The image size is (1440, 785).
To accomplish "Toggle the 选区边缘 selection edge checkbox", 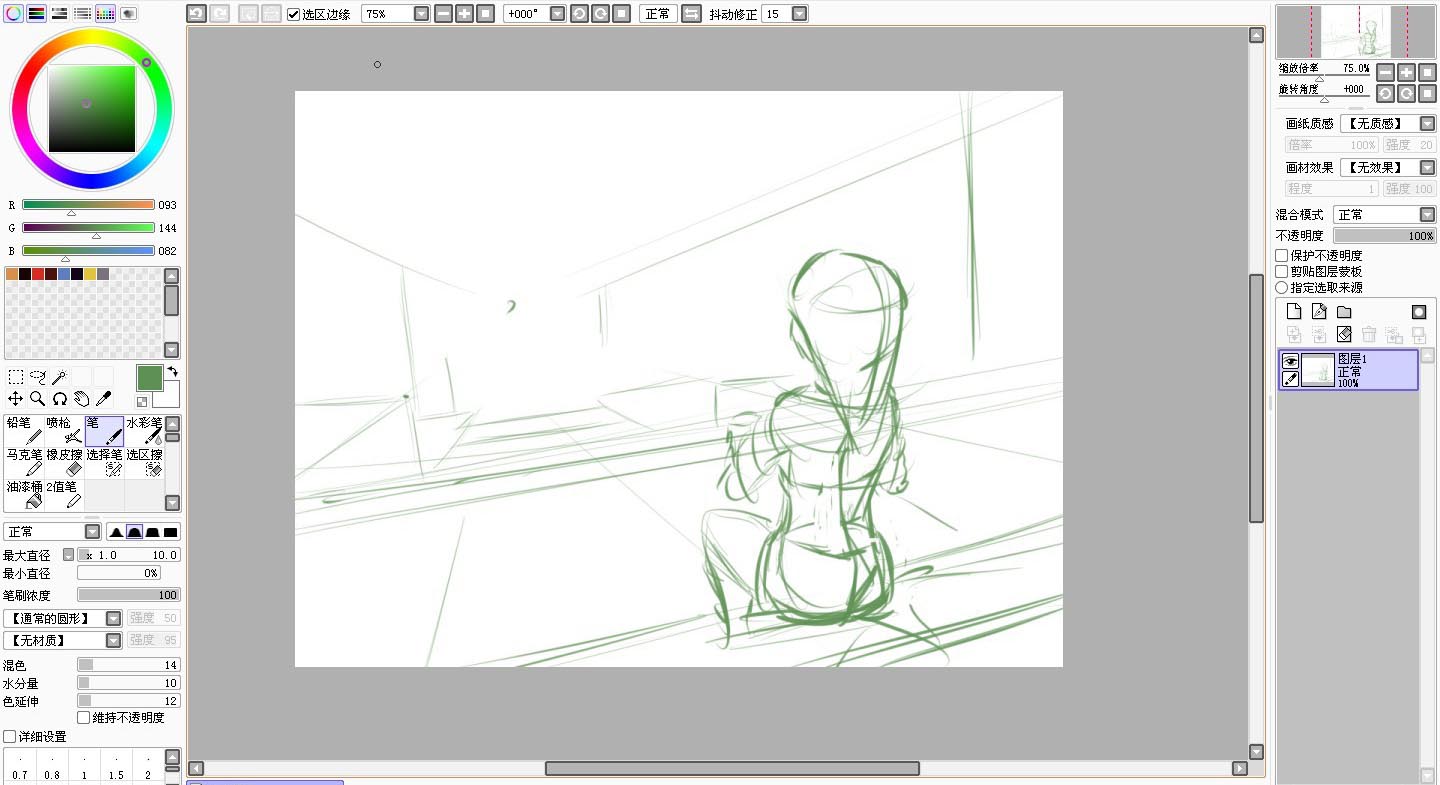I will pyautogui.click(x=293, y=14).
